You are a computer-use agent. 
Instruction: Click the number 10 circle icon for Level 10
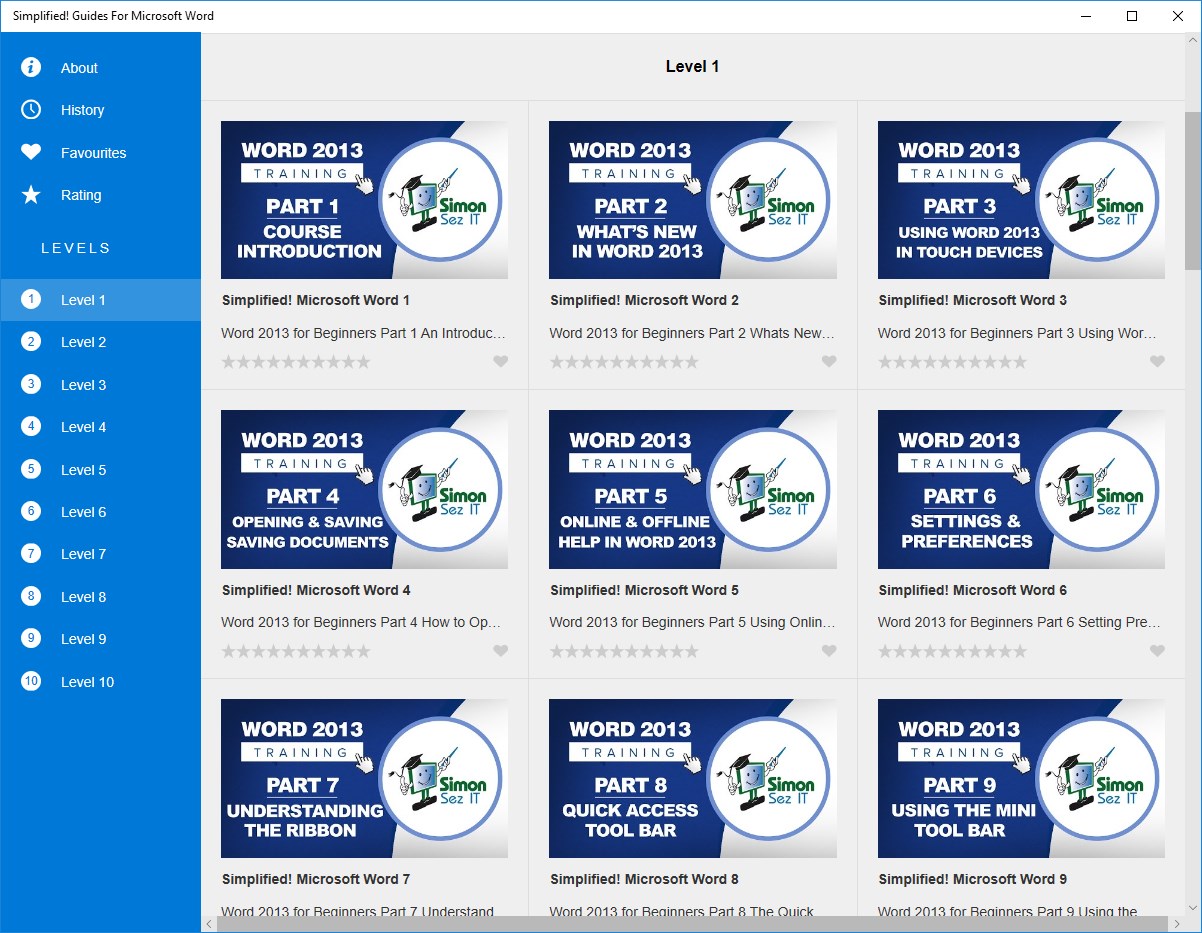(31, 681)
